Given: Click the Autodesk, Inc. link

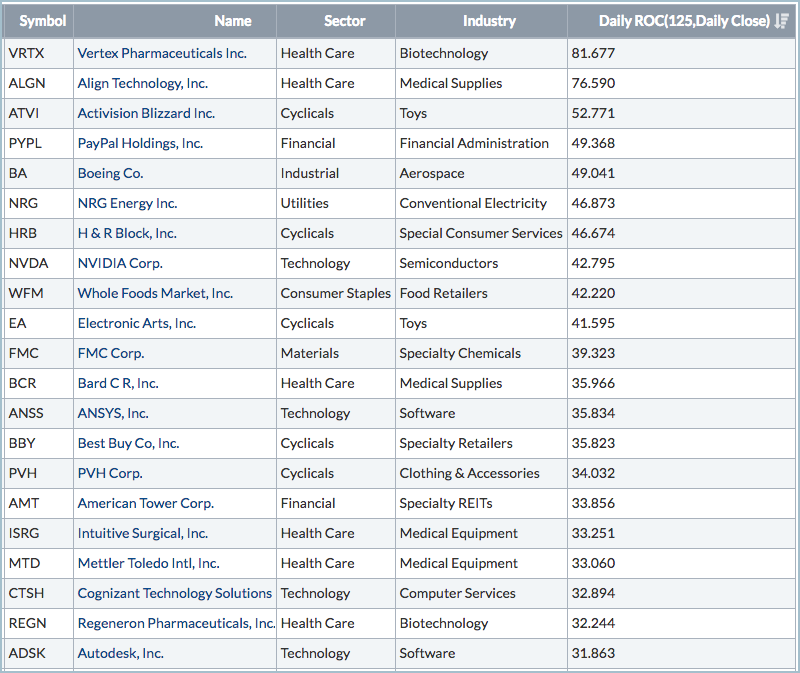Looking at the screenshot, I should (121, 653).
